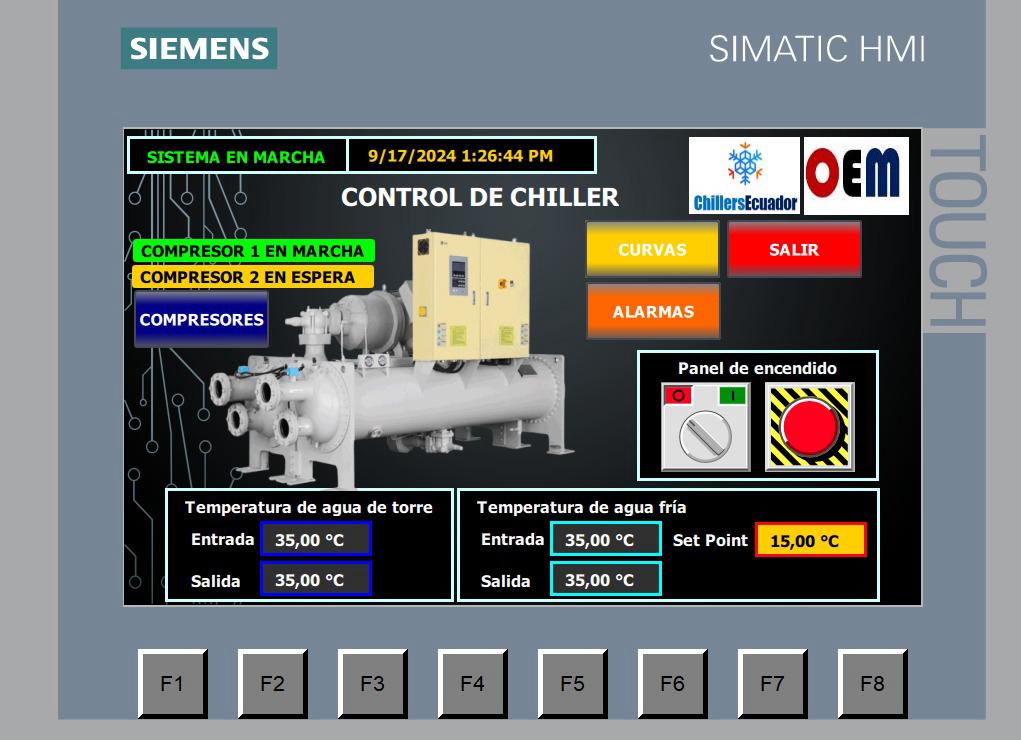This screenshot has height=741, width=1021.
Task: Select the cold water Entrada temperature field
Action: pyautogui.click(x=606, y=539)
